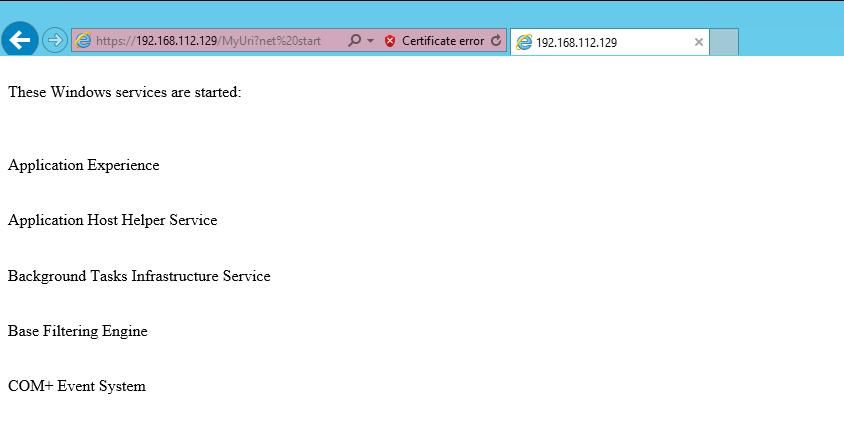Viewport: 844px width, 422px height.
Task: Click 'Background Tasks Infrastructure Service' line
Action: point(139,276)
